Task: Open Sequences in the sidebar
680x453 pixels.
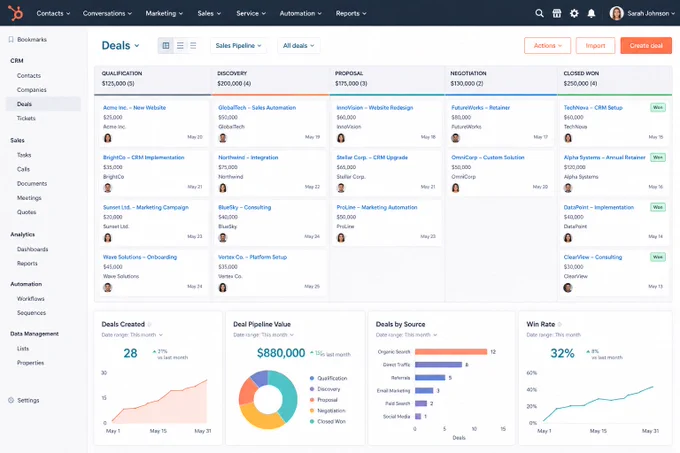Action: [x=31, y=313]
